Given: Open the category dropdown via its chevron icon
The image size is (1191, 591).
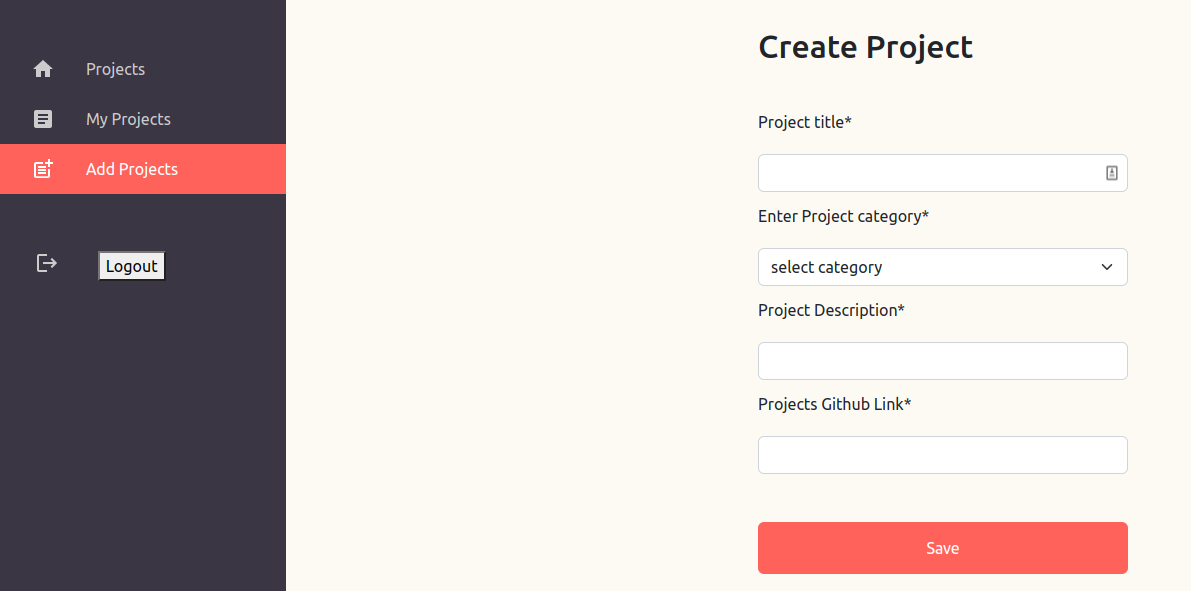Looking at the screenshot, I should click(1107, 267).
